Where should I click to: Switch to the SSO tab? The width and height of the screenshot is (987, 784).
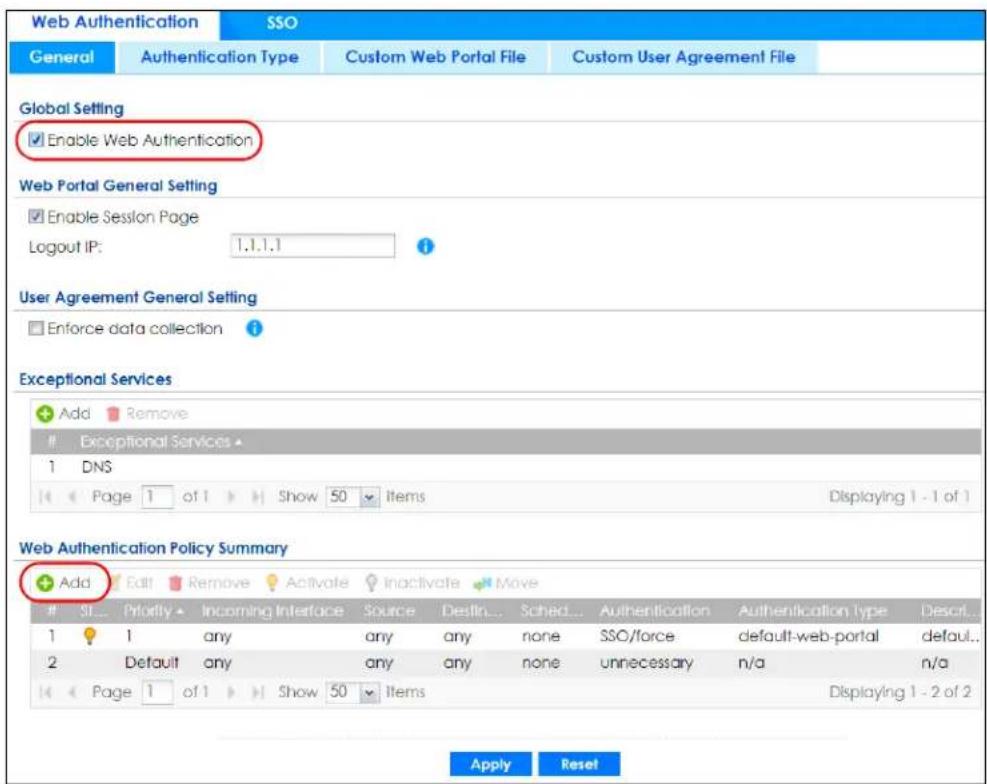pyautogui.click(x=281, y=23)
